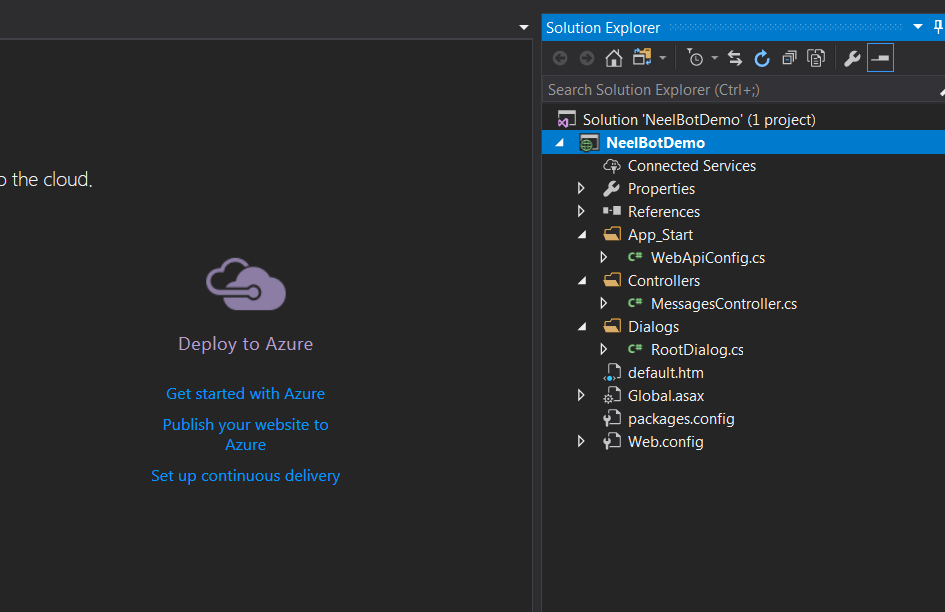The image size is (945, 612).
Task: Click the Home icon in Solution Explorer
Action: pos(614,58)
